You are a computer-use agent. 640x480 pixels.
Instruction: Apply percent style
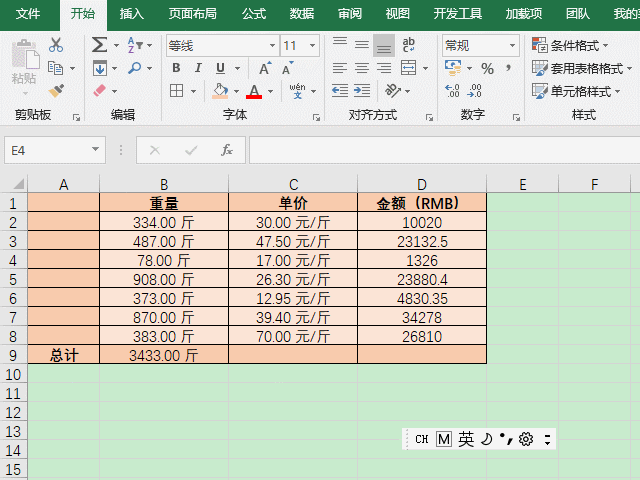[x=487, y=69]
